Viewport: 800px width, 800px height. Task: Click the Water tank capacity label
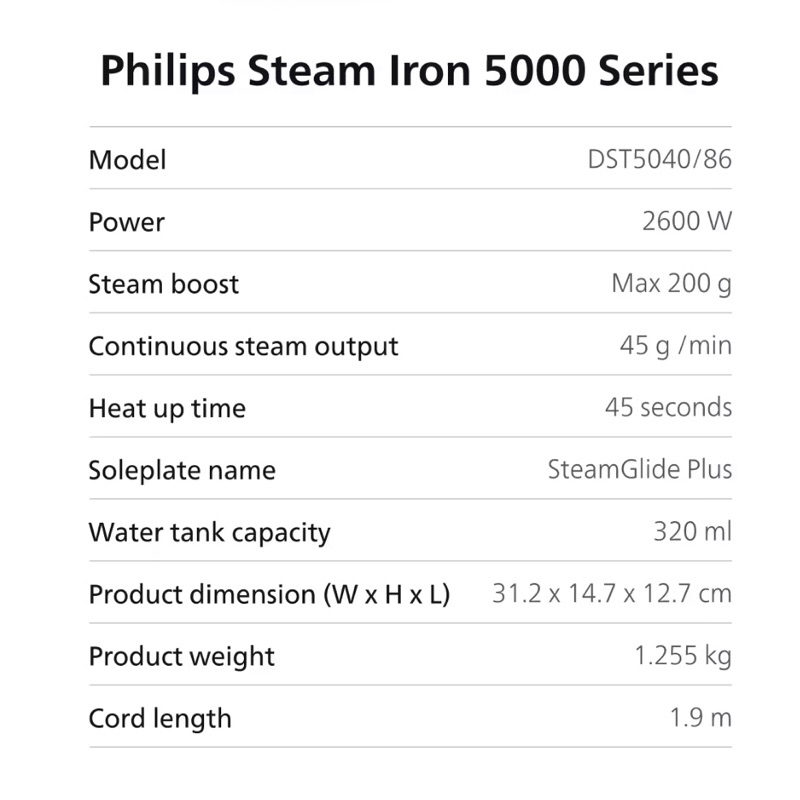(209, 532)
